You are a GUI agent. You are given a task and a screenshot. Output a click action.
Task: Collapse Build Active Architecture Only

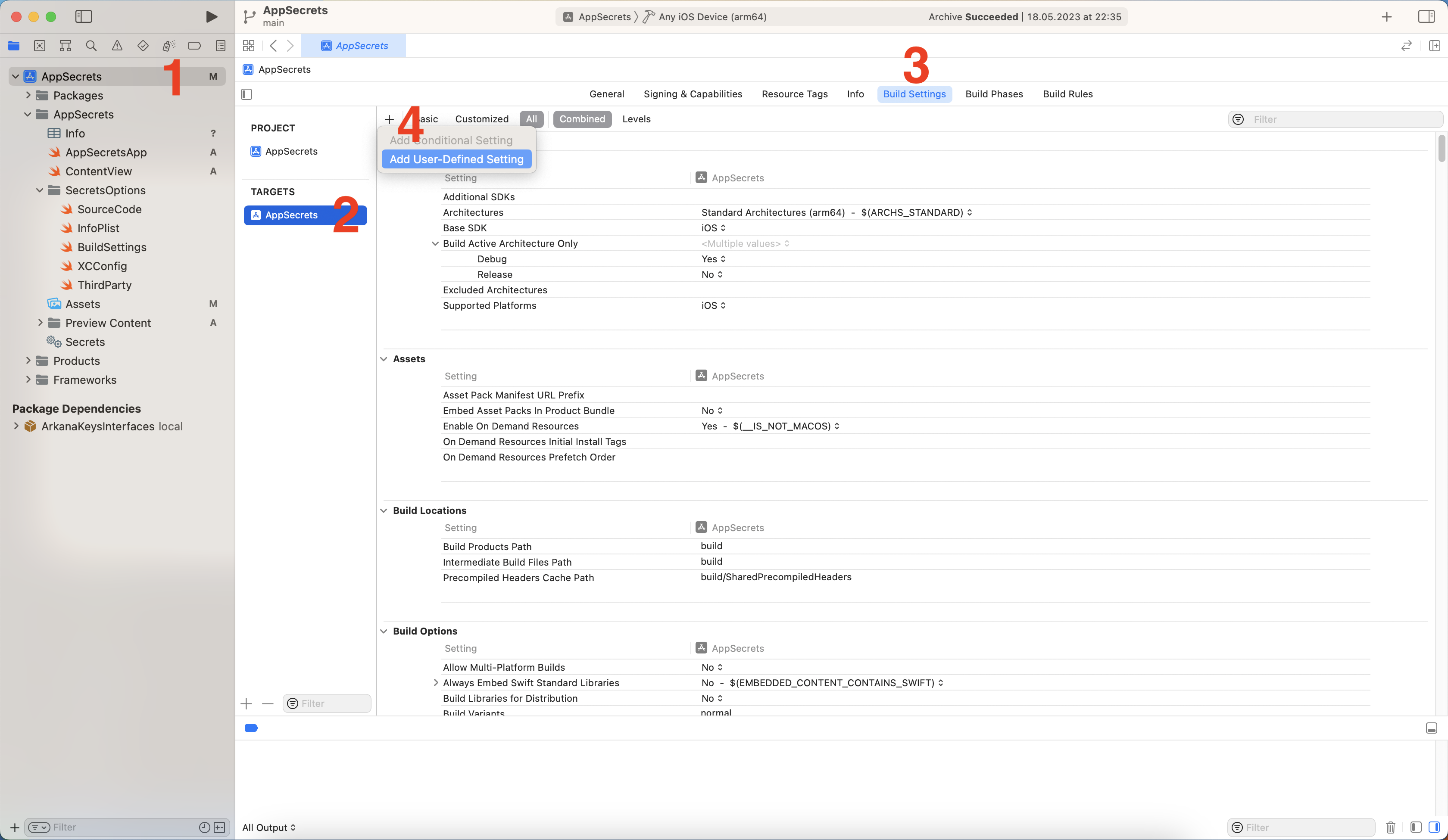click(435, 244)
